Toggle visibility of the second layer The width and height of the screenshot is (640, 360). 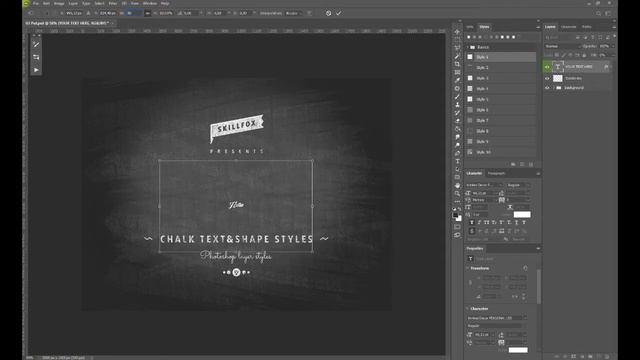pos(547,78)
